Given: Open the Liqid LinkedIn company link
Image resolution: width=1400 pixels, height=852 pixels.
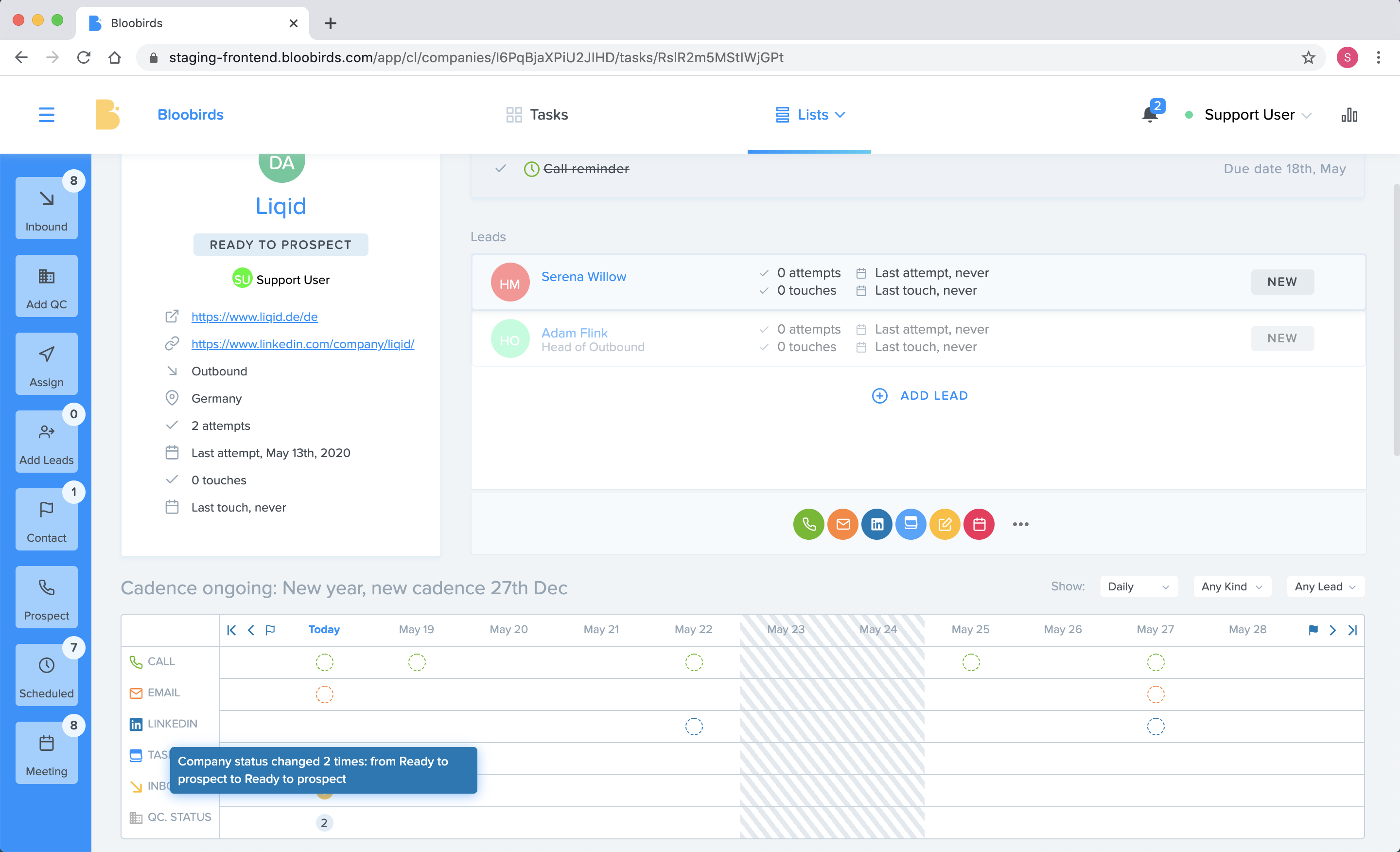Looking at the screenshot, I should [303, 344].
